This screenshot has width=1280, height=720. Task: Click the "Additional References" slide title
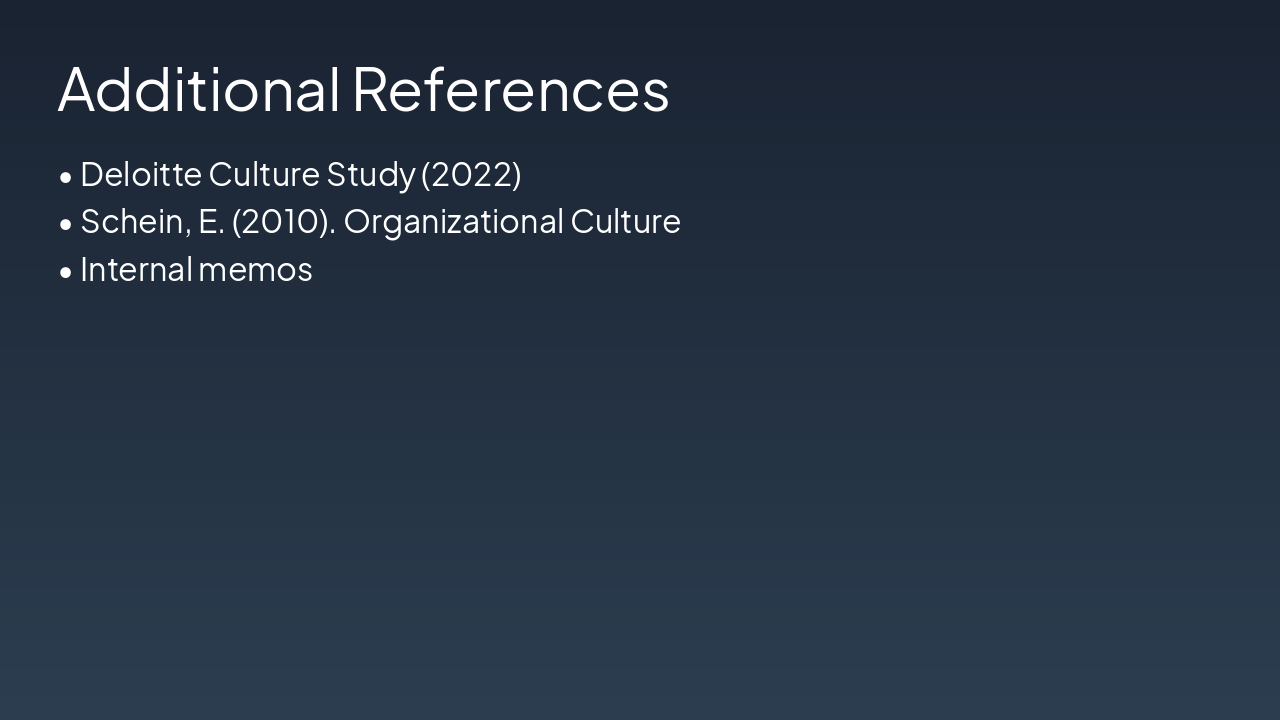[363, 89]
